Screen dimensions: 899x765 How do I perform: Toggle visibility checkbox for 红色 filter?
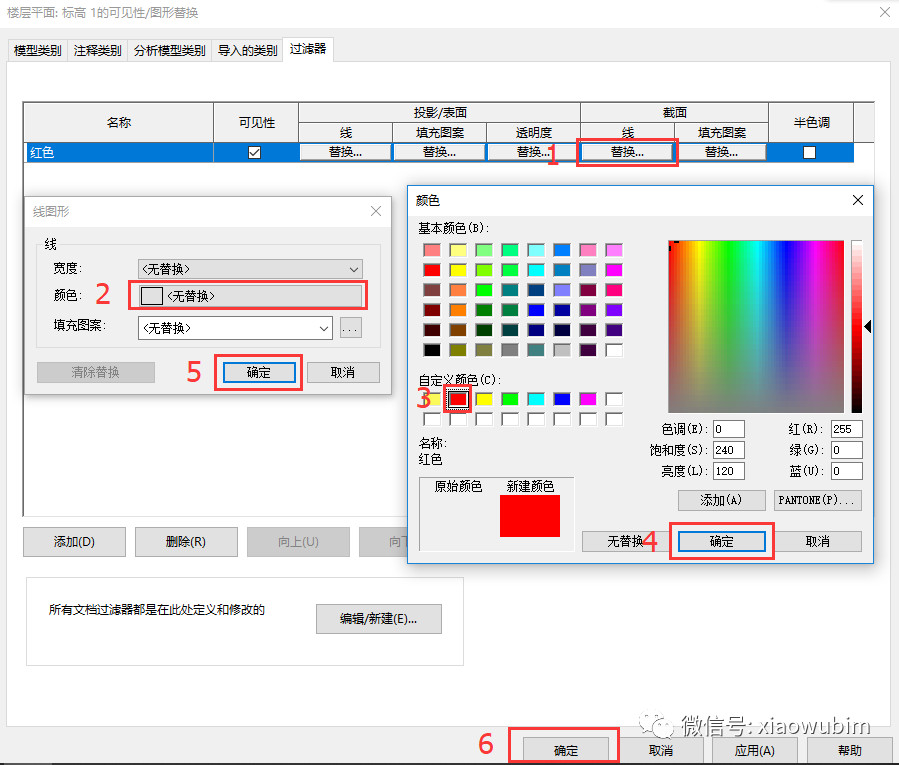255,153
